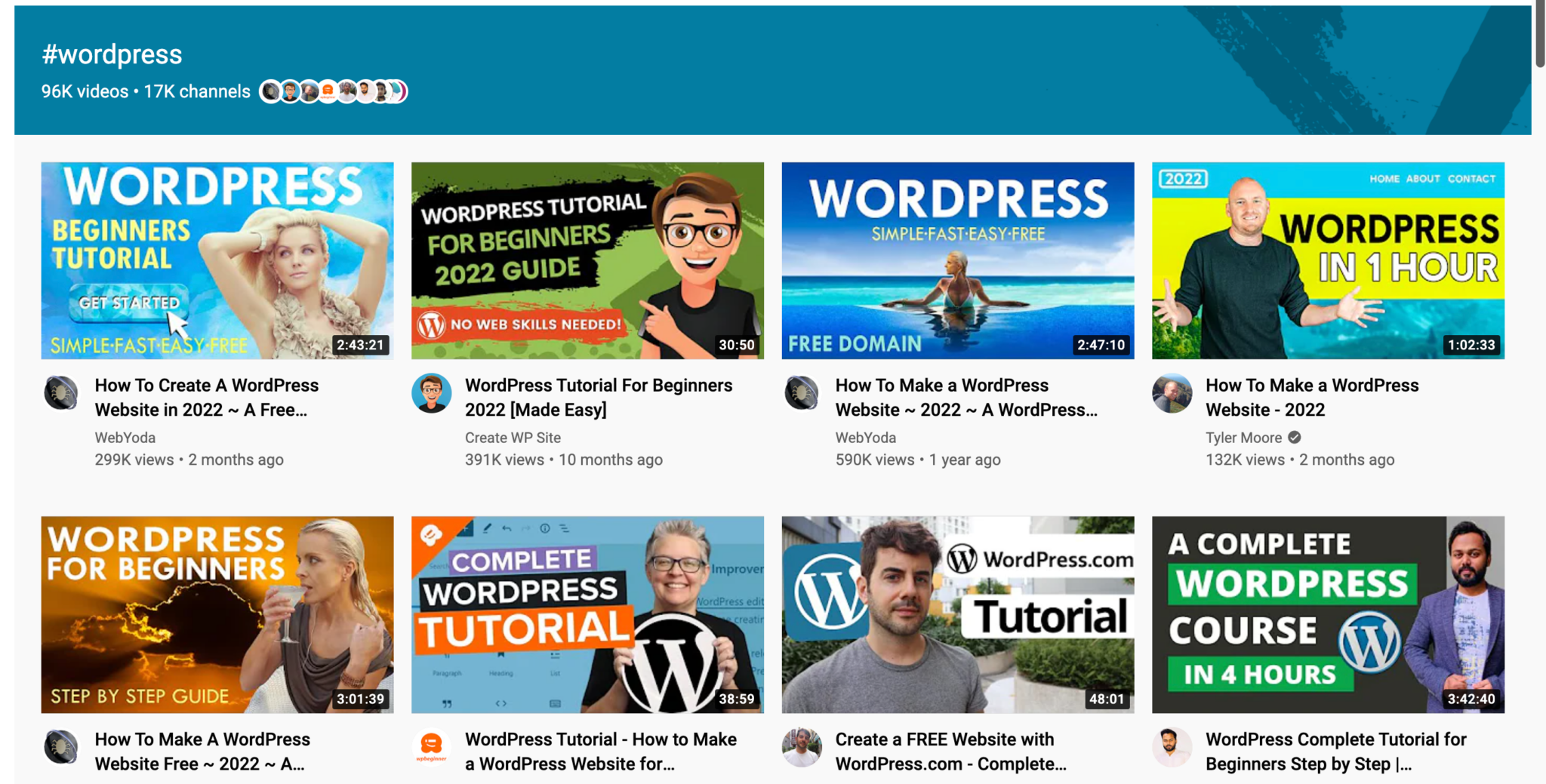Open title "Create a FREE Website with WordPress.com"
This screenshot has width=1546, height=784.
[951, 752]
